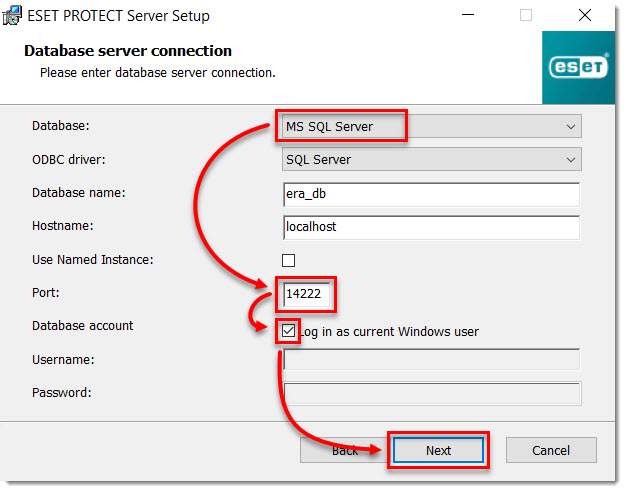The height and width of the screenshot is (491, 625).
Task: Click the 'ODBC driver:' label
Action: [x=69, y=160]
